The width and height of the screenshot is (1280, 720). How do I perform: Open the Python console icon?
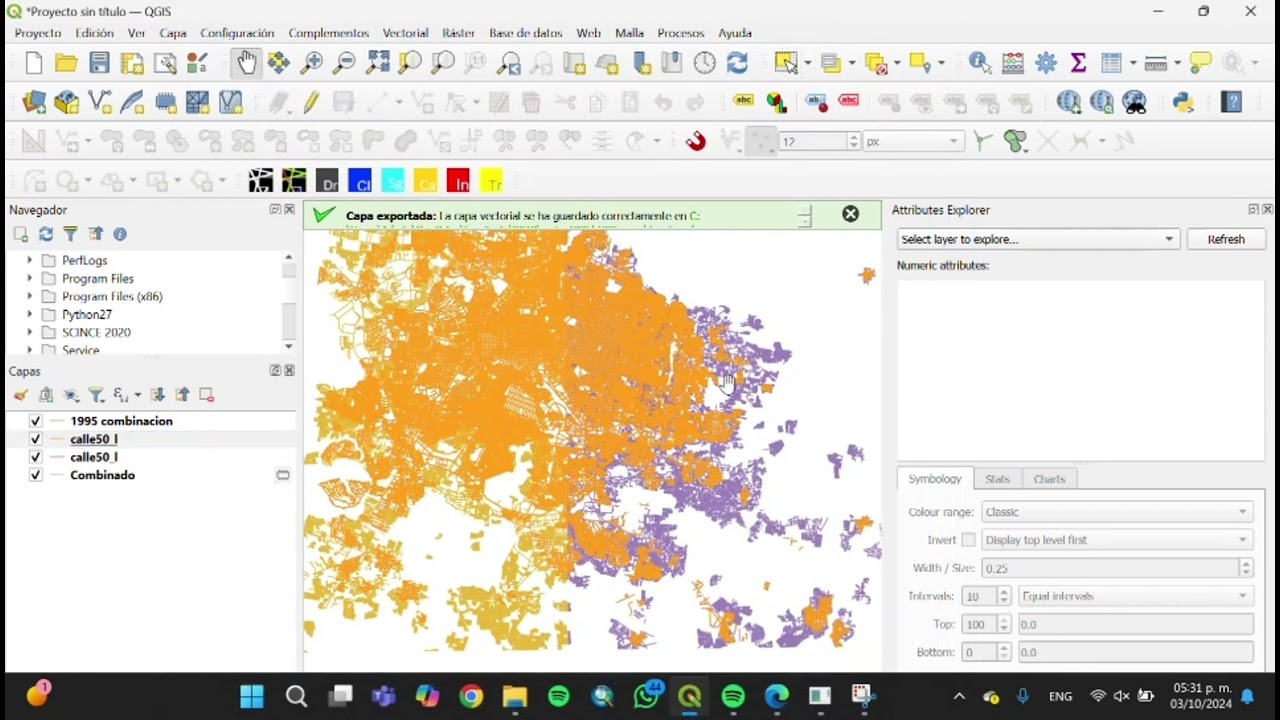pyautogui.click(x=1184, y=102)
